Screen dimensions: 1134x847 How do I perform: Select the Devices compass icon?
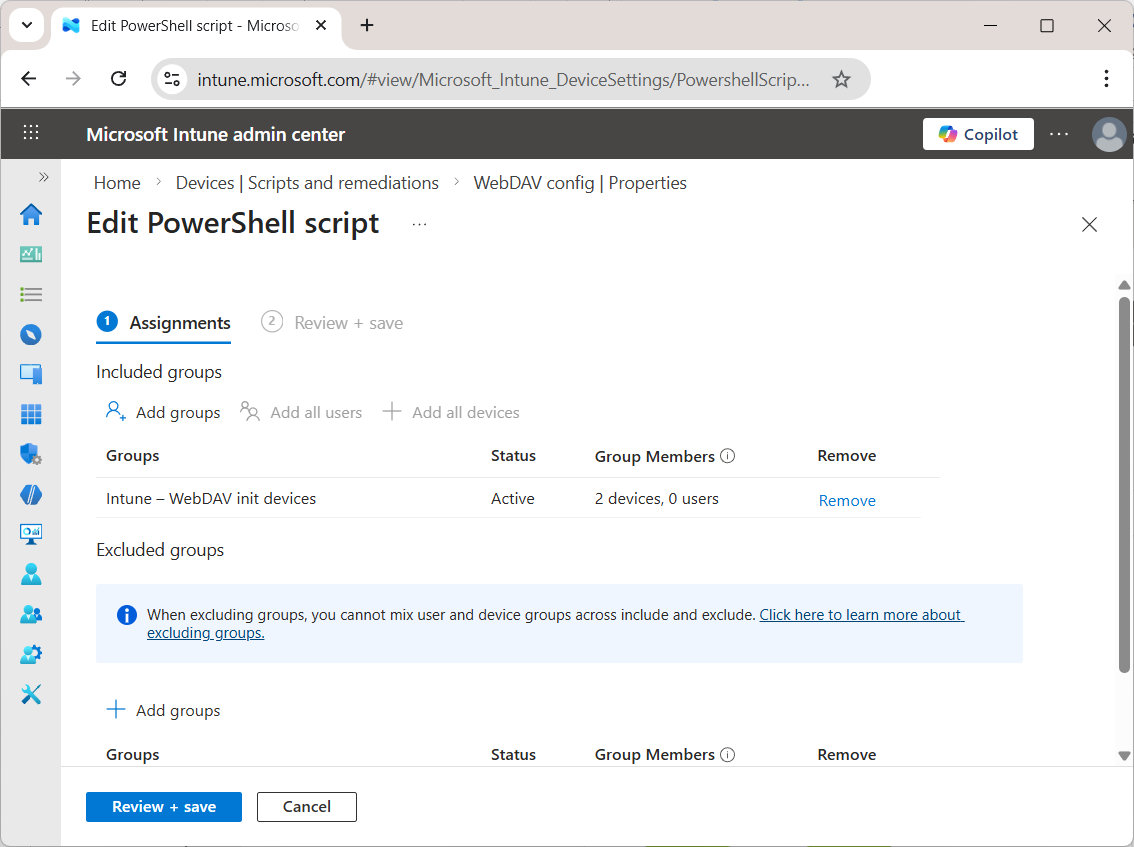30,334
